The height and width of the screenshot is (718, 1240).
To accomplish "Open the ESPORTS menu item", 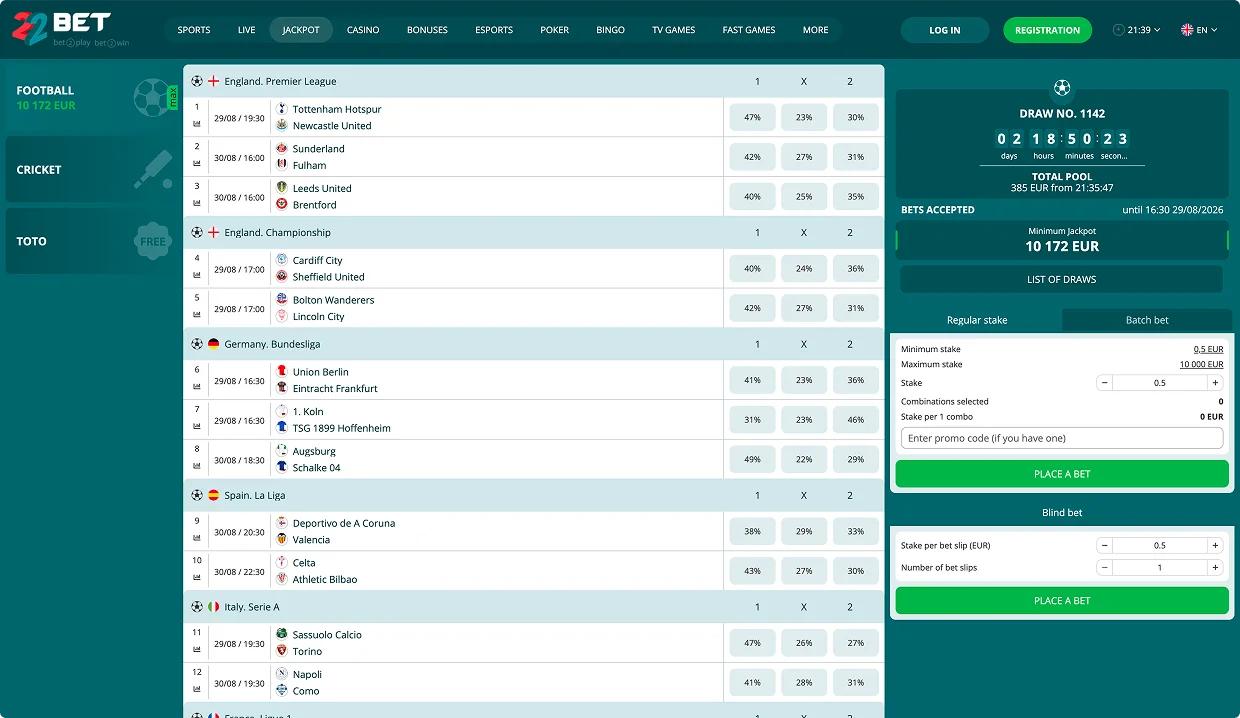I will click(494, 30).
